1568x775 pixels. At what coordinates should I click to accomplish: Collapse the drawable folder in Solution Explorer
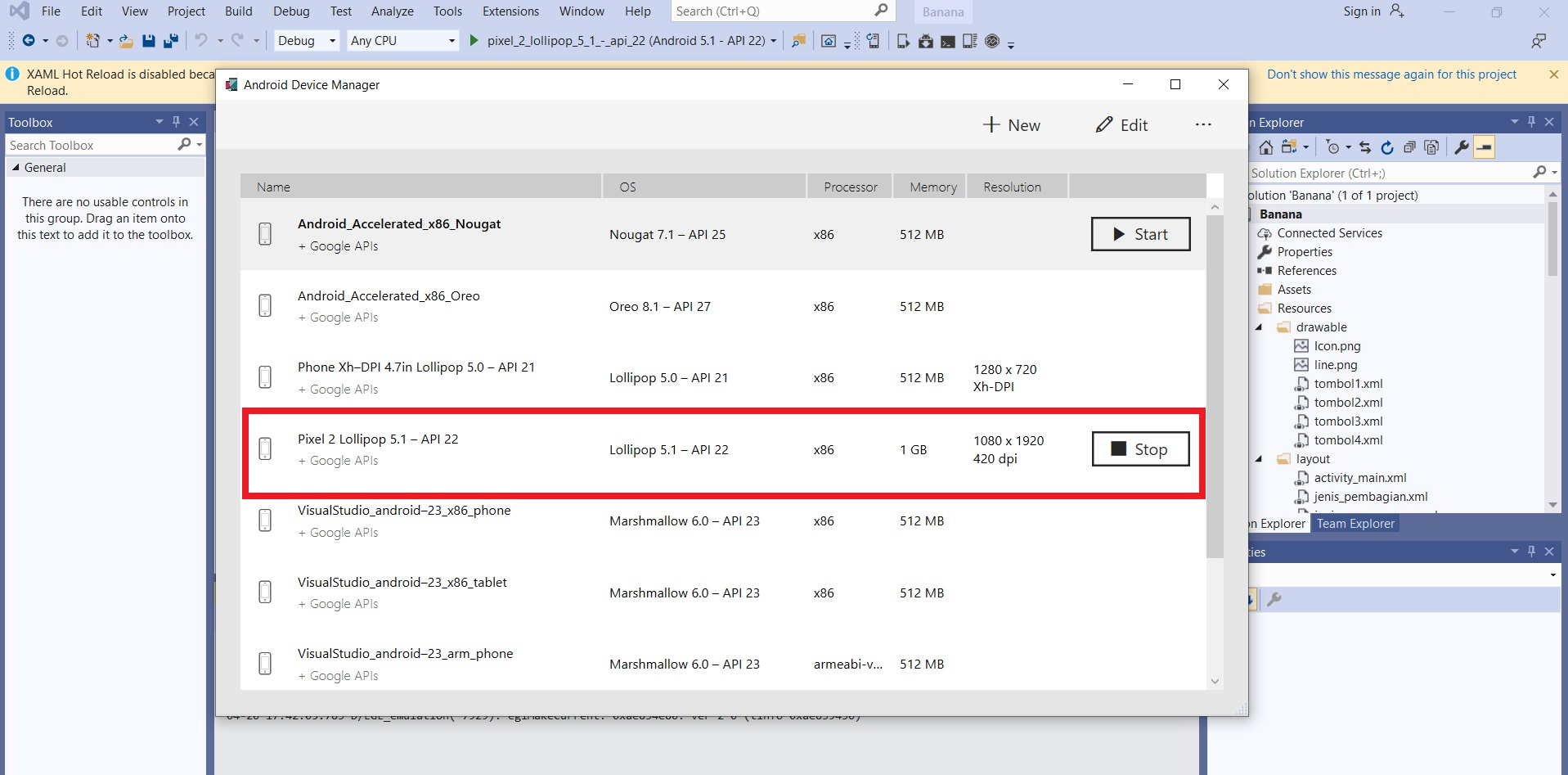tap(1260, 327)
